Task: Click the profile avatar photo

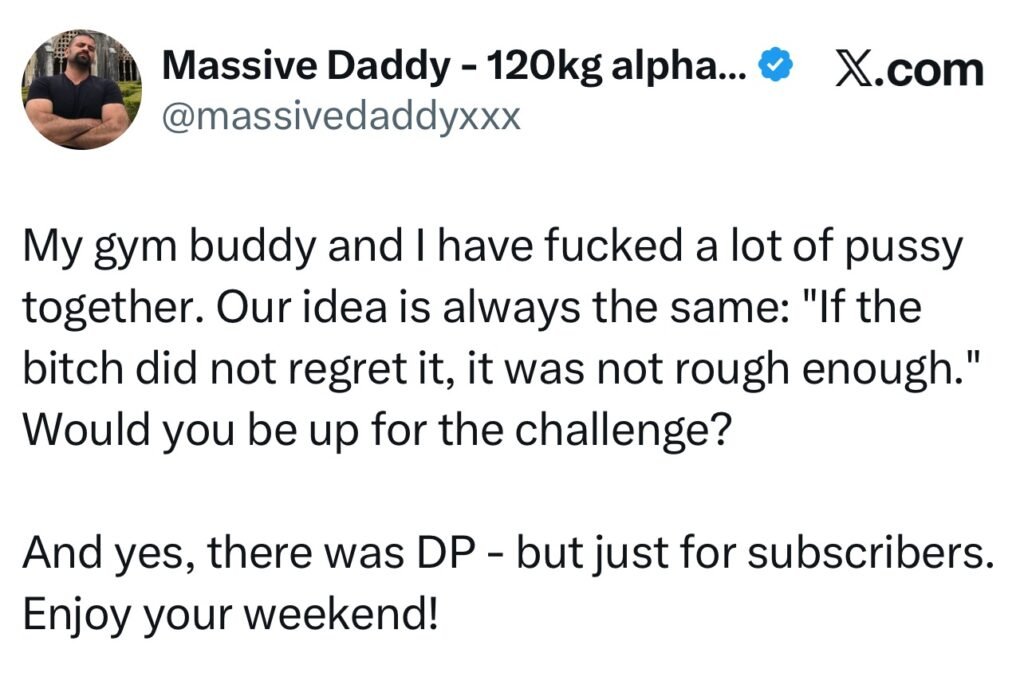Action: point(82,89)
